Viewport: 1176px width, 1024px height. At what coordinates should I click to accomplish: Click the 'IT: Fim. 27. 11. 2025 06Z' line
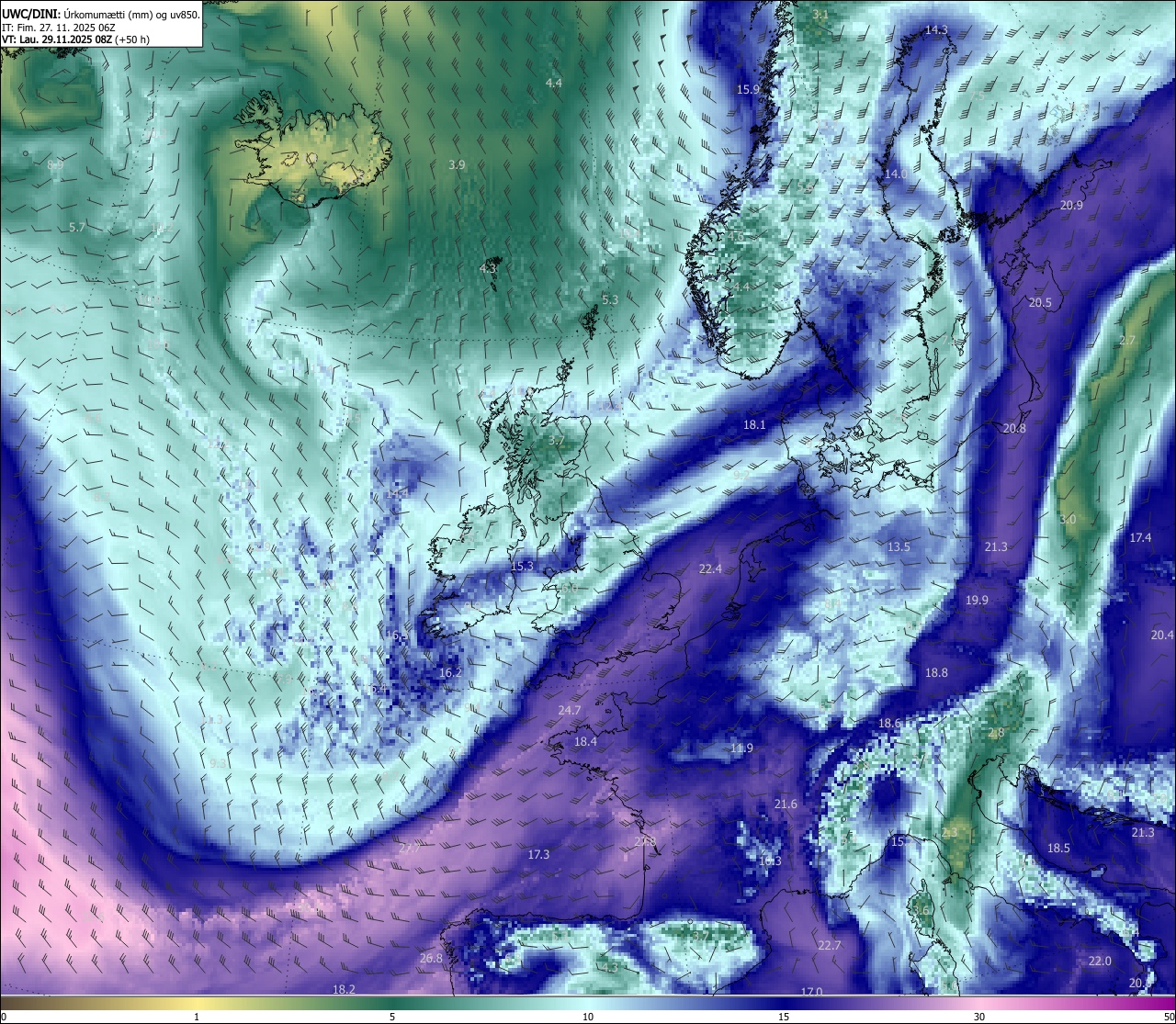[59, 28]
